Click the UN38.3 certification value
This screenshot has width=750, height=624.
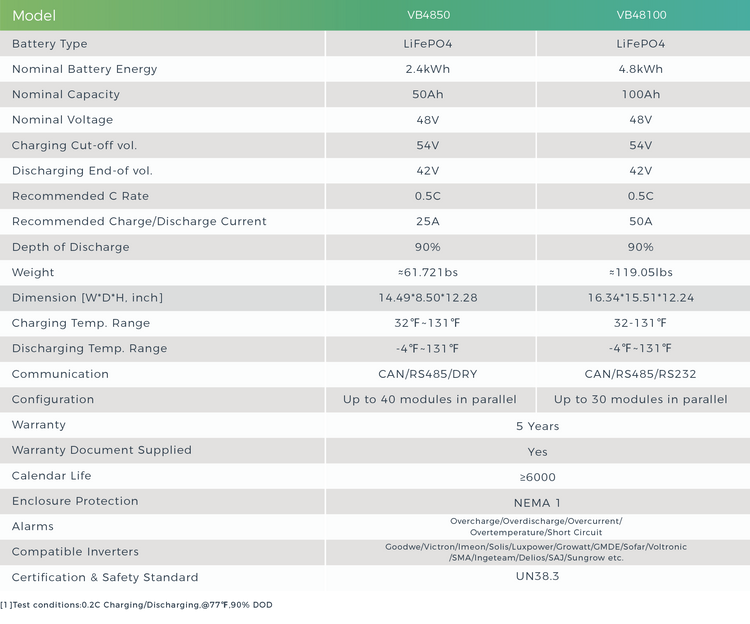(x=537, y=578)
